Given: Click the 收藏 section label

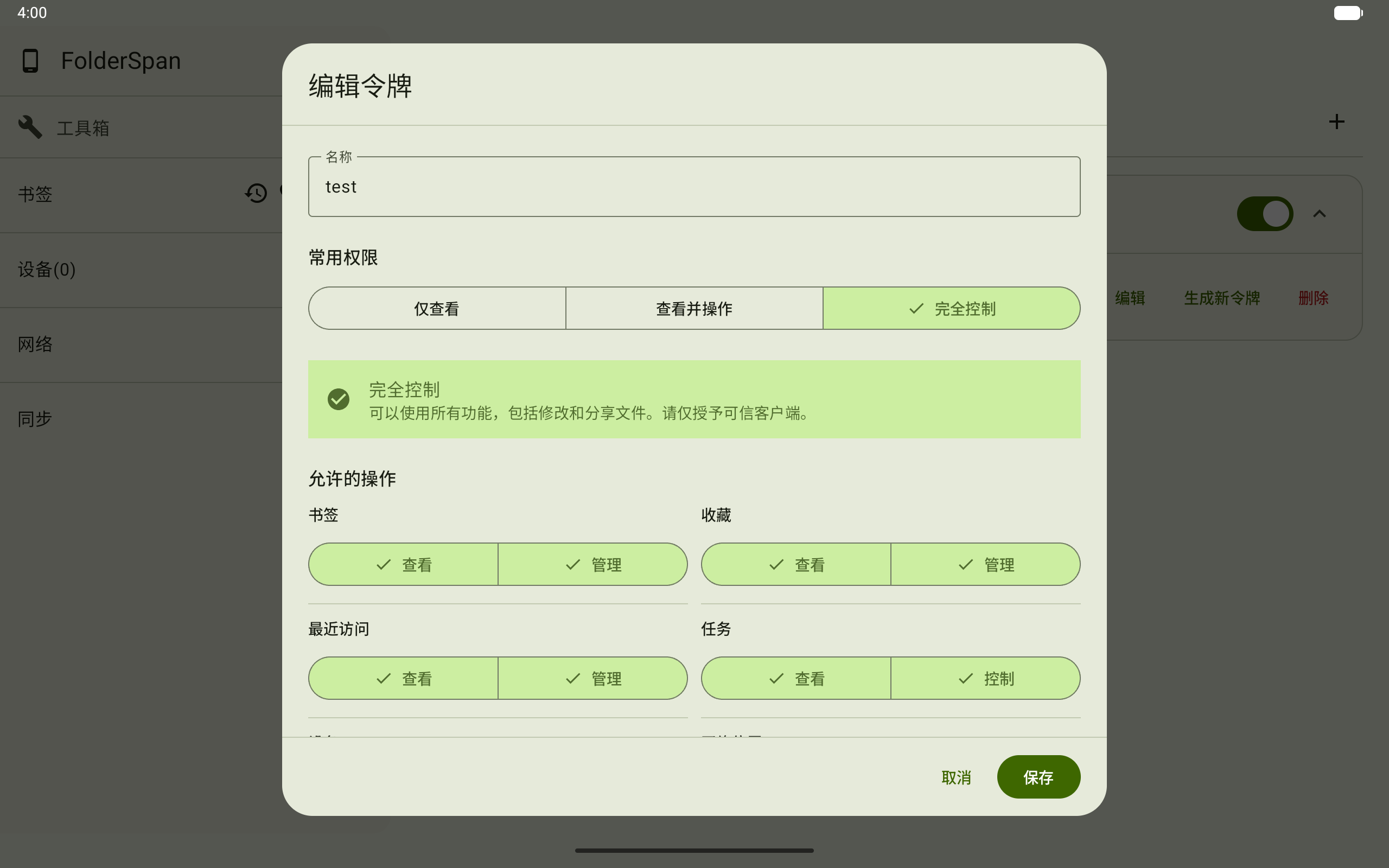Looking at the screenshot, I should pyautogui.click(x=716, y=515).
